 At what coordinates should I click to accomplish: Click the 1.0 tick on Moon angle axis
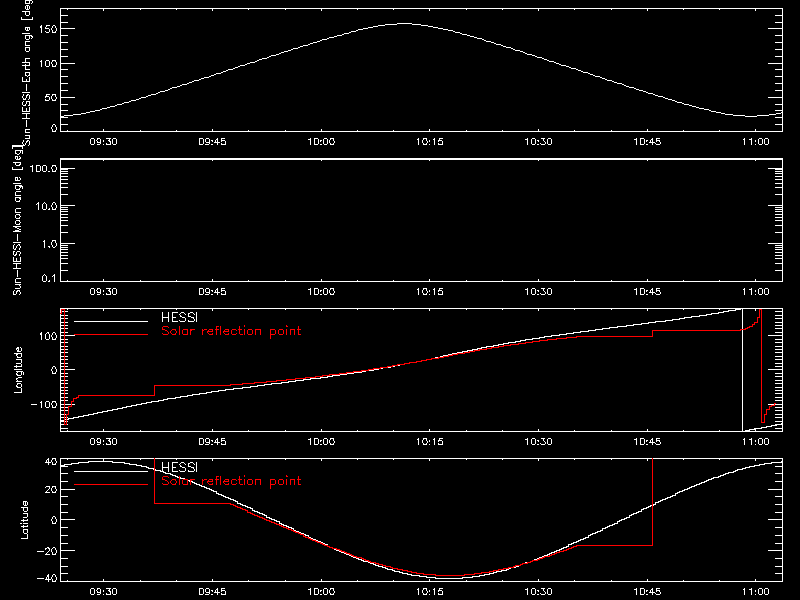coord(49,244)
